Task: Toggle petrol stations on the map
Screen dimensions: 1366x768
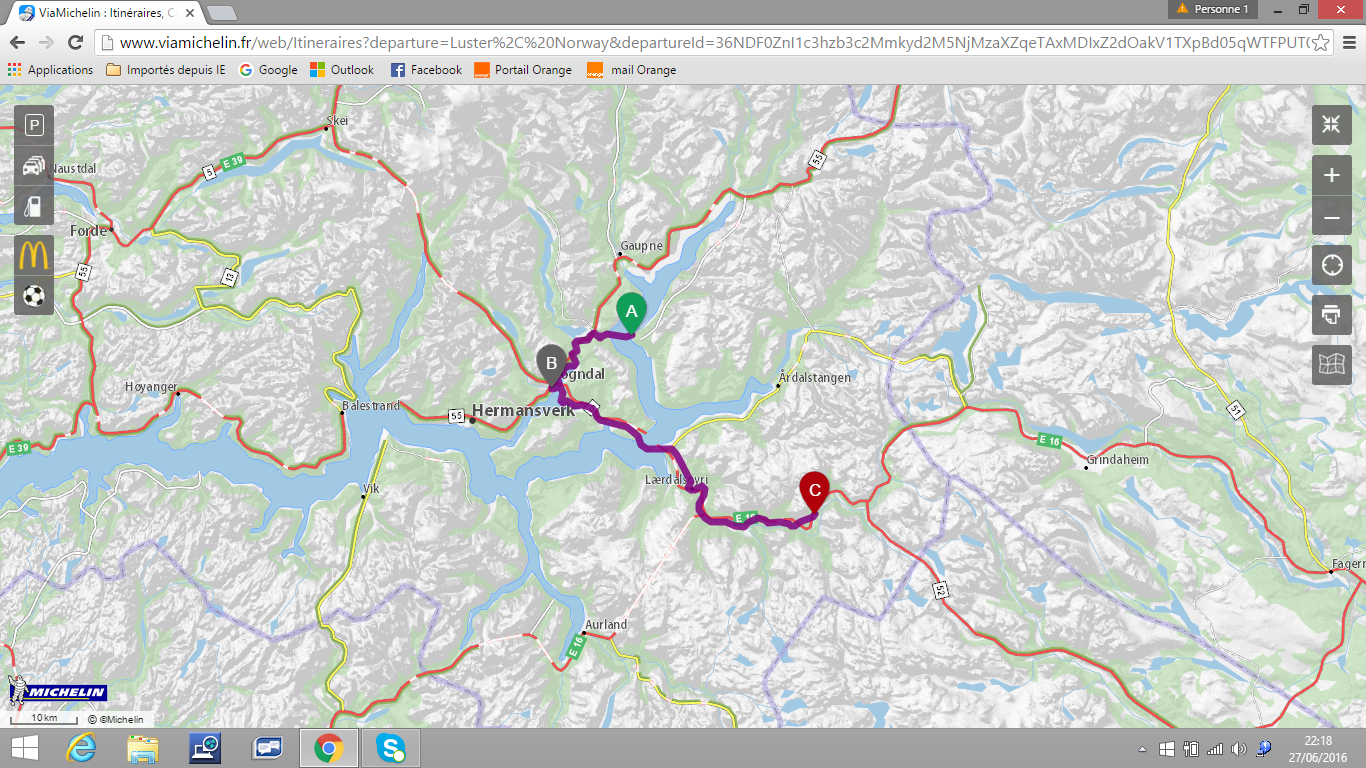Action: click(x=34, y=206)
